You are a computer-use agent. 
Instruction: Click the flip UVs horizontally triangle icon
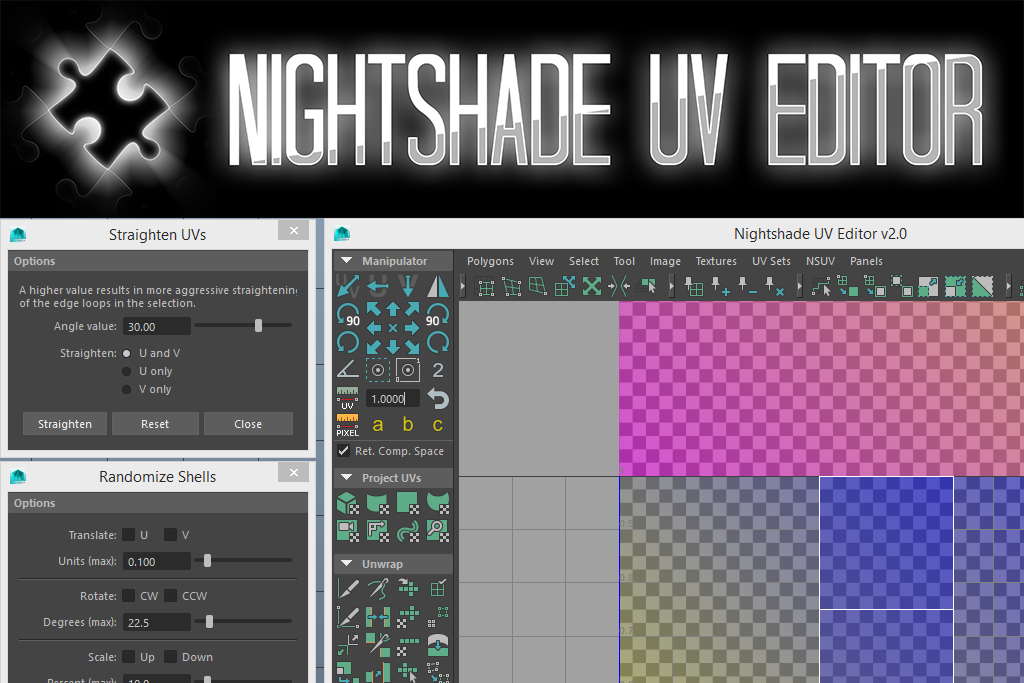(438, 287)
